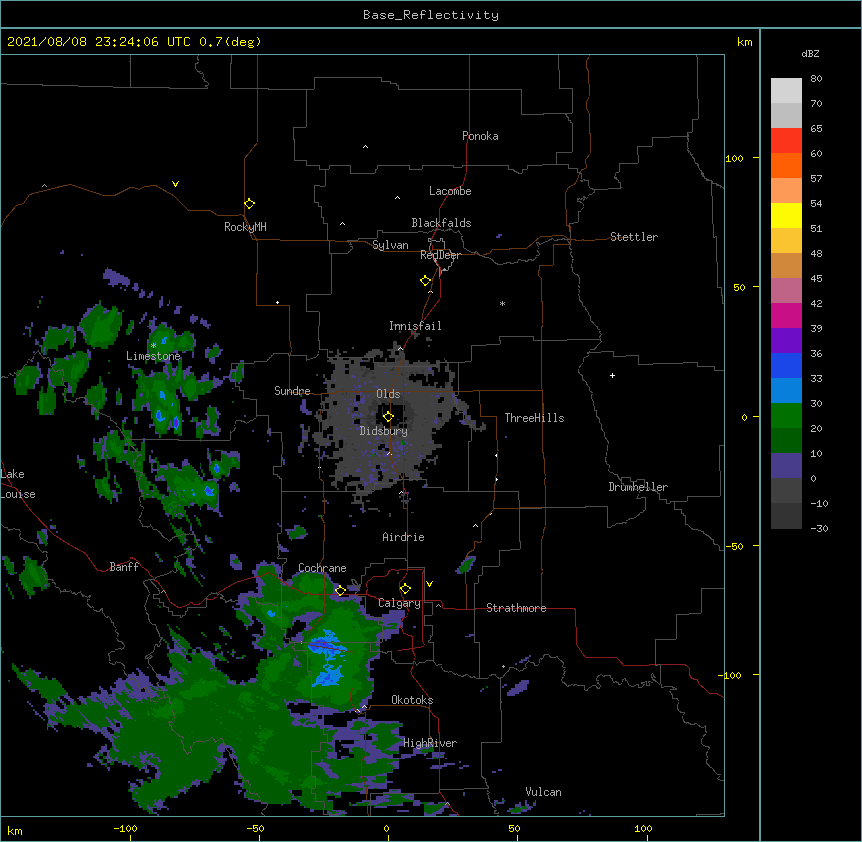The width and height of the screenshot is (862, 842).
Task: Click the green 30 dBZ legend swatch
Action: click(x=786, y=416)
